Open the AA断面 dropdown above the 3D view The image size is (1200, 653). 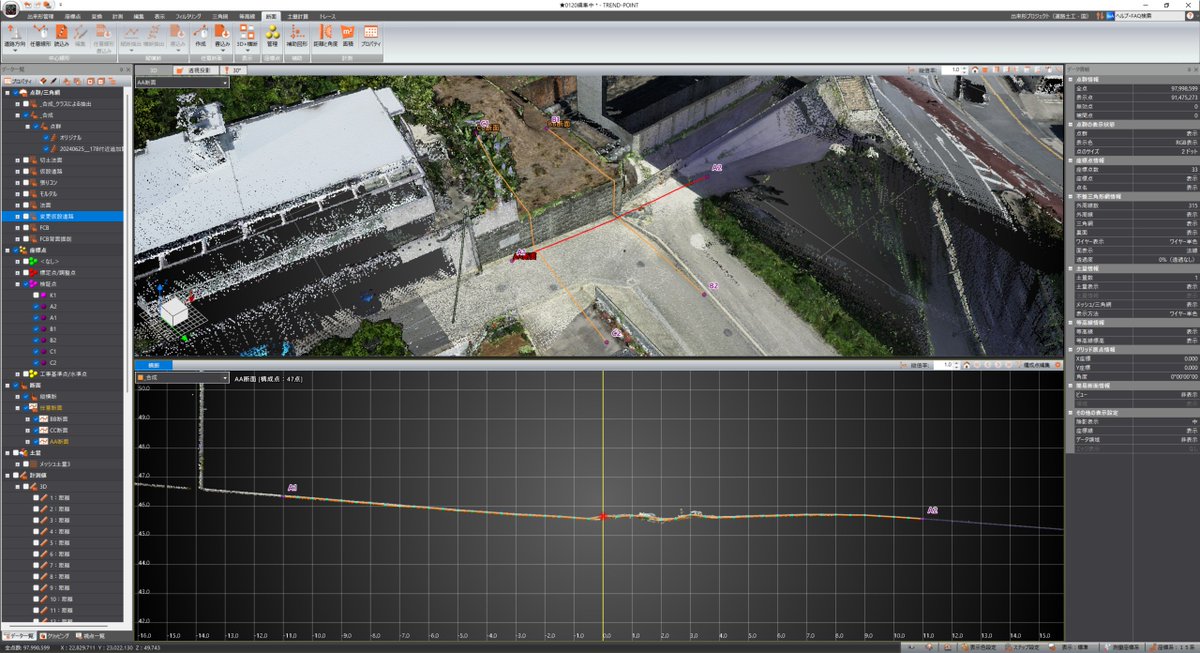pyautogui.click(x=182, y=83)
